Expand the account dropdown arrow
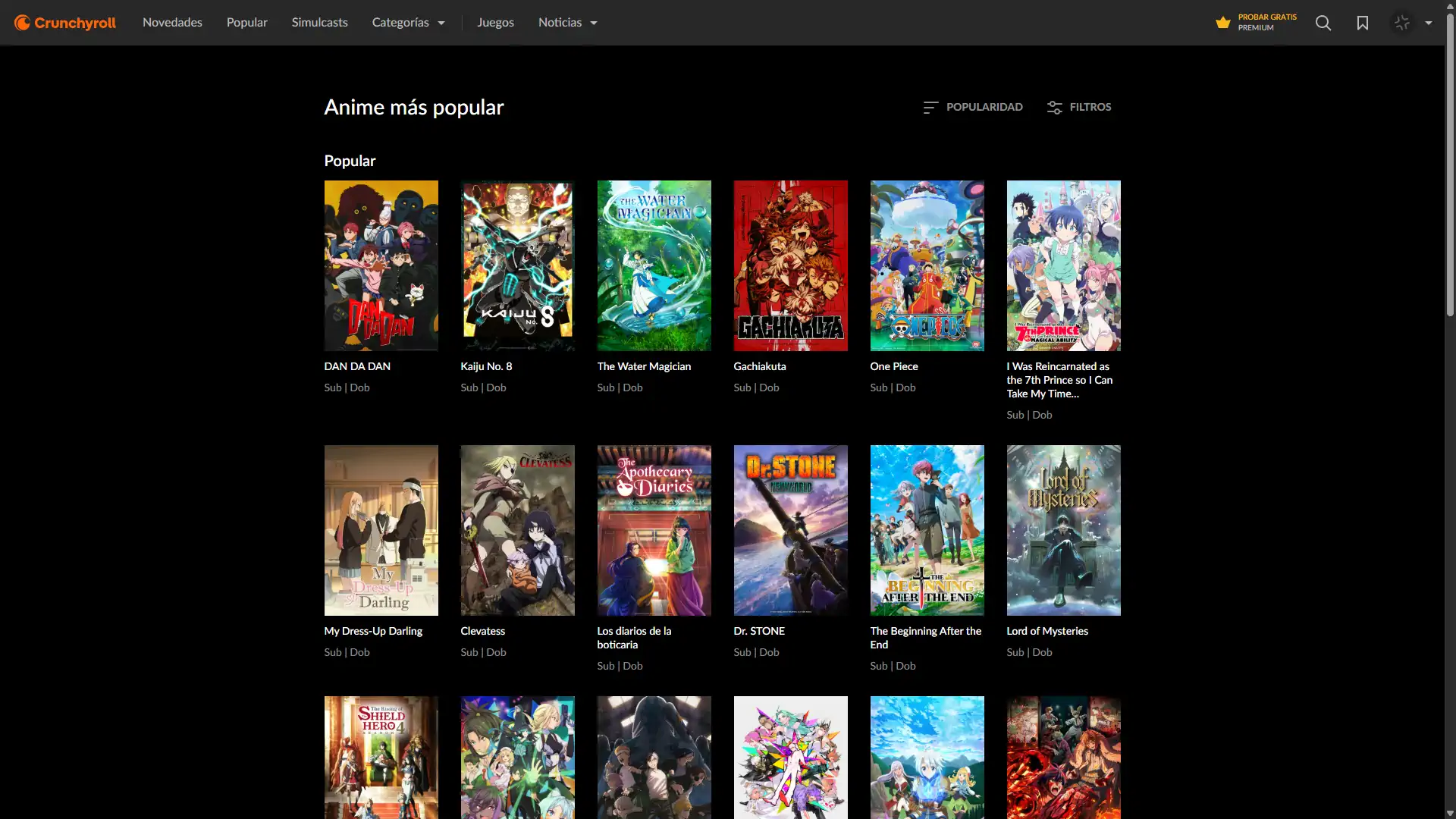The image size is (1456, 819). [x=1429, y=23]
